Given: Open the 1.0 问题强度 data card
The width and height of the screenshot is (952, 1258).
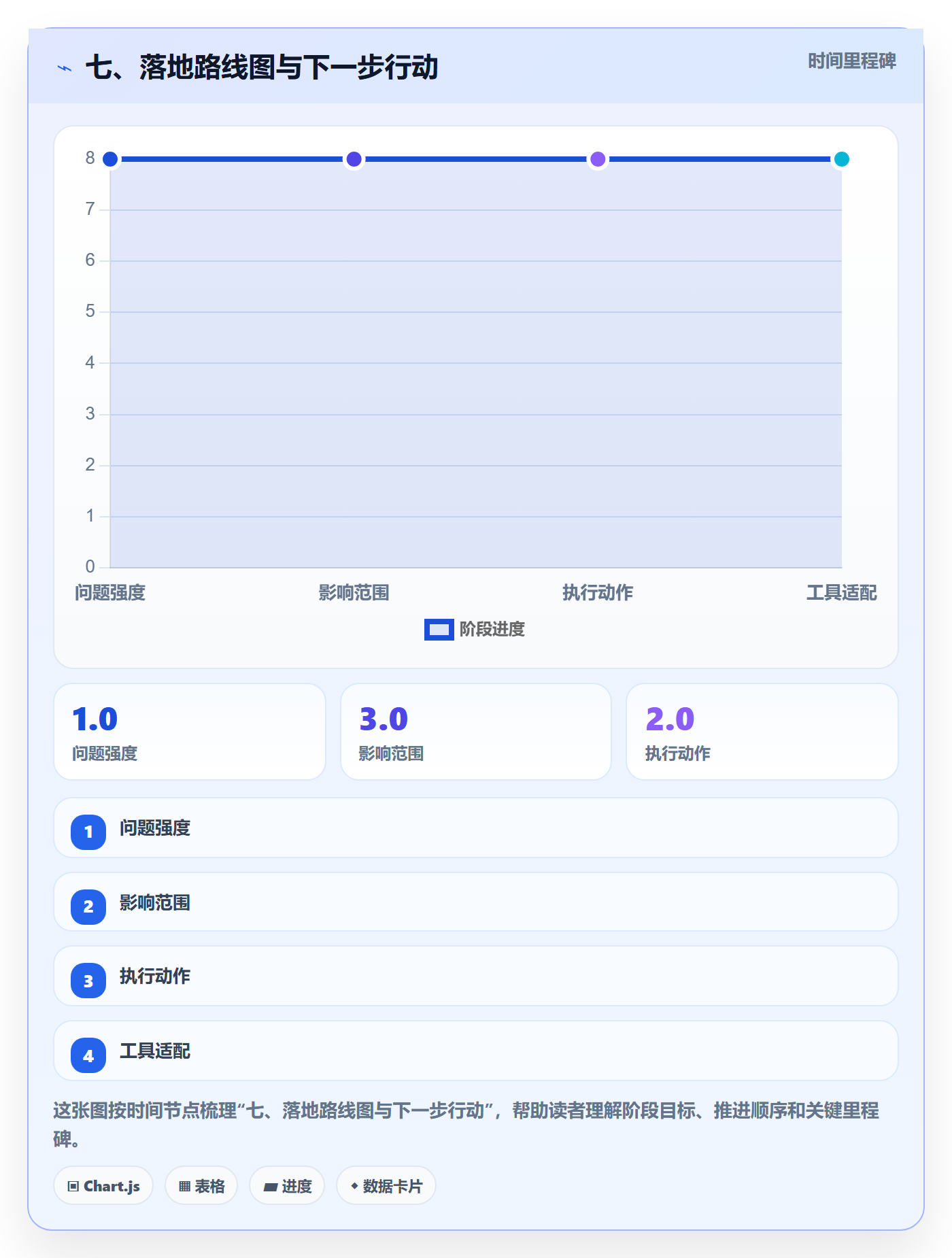Looking at the screenshot, I should coord(190,732).
